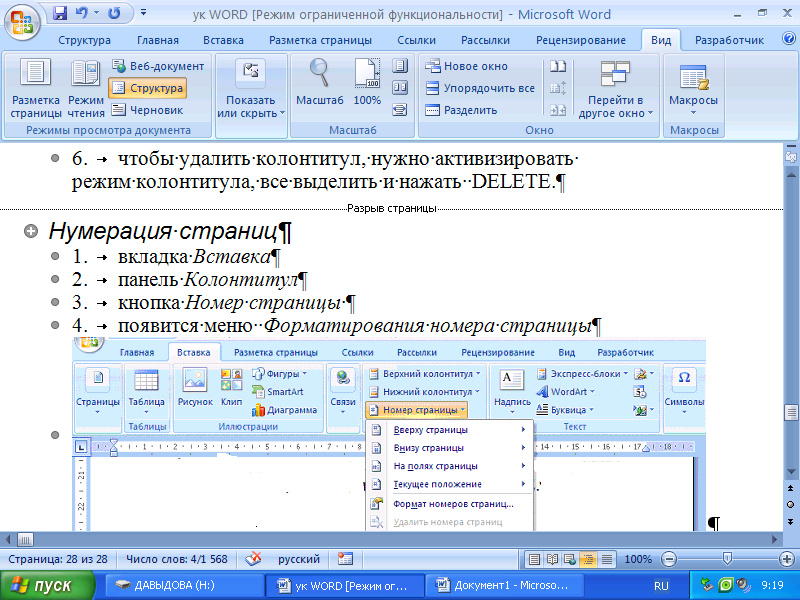Open the Разметка страницы ribbon tab
This screenshot has width=800, height=600.
(x=320, y=40)
